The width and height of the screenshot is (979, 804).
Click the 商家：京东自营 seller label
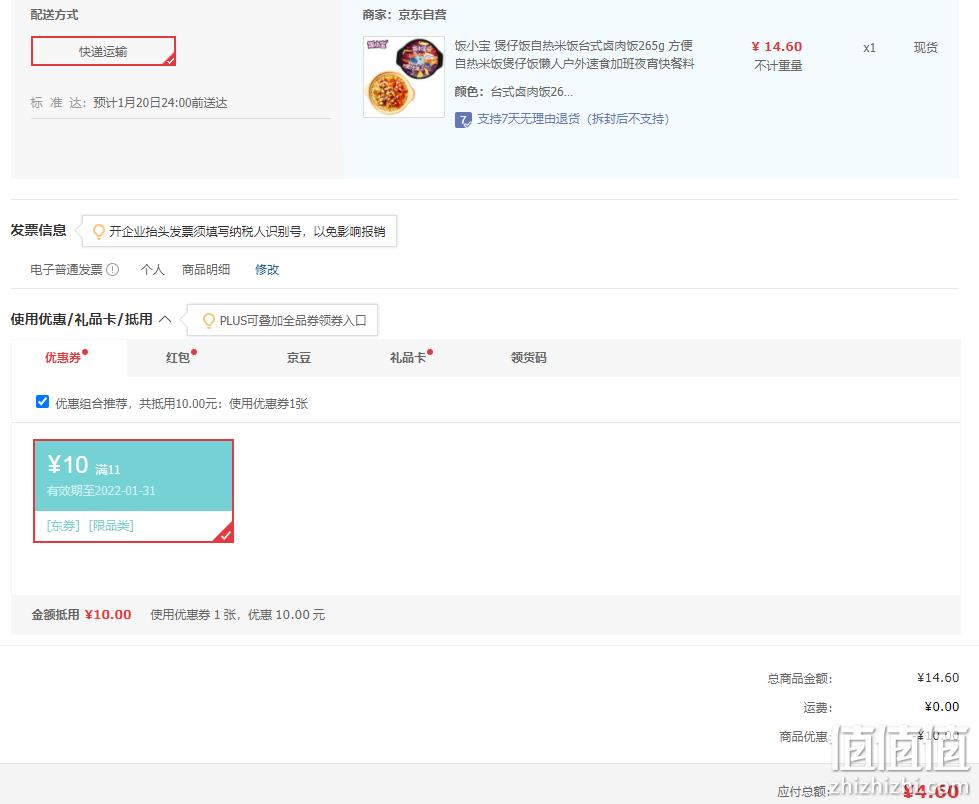pyautogui.click(x=405, y=15)
